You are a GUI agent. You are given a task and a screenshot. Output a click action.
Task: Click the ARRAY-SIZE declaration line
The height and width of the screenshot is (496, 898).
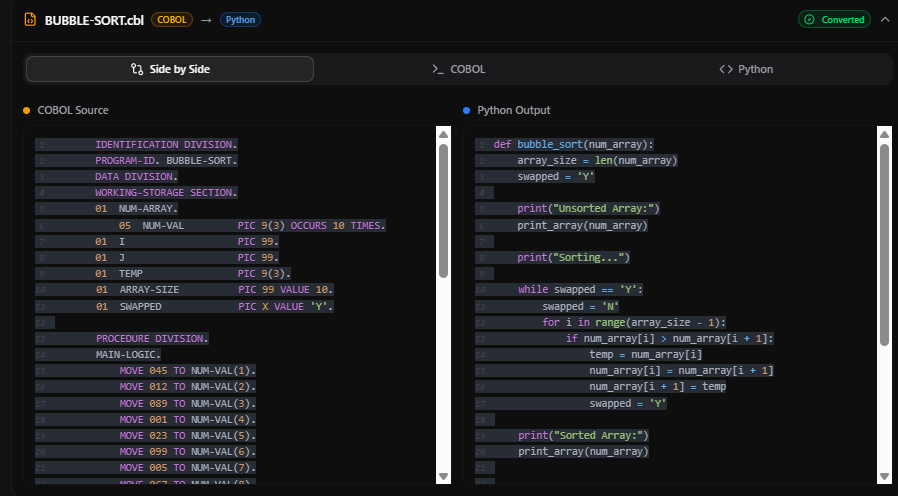click(214, 290)
